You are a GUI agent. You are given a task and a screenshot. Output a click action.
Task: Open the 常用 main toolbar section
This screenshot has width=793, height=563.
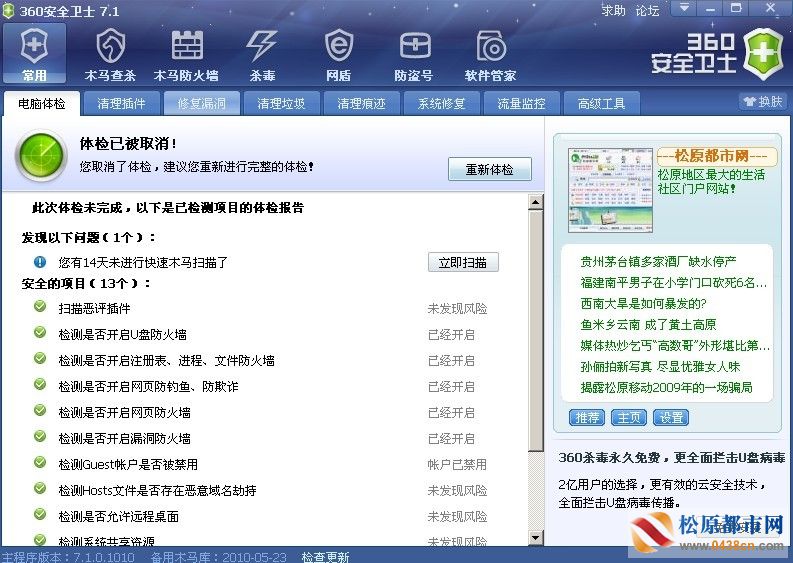pos(34,54)
